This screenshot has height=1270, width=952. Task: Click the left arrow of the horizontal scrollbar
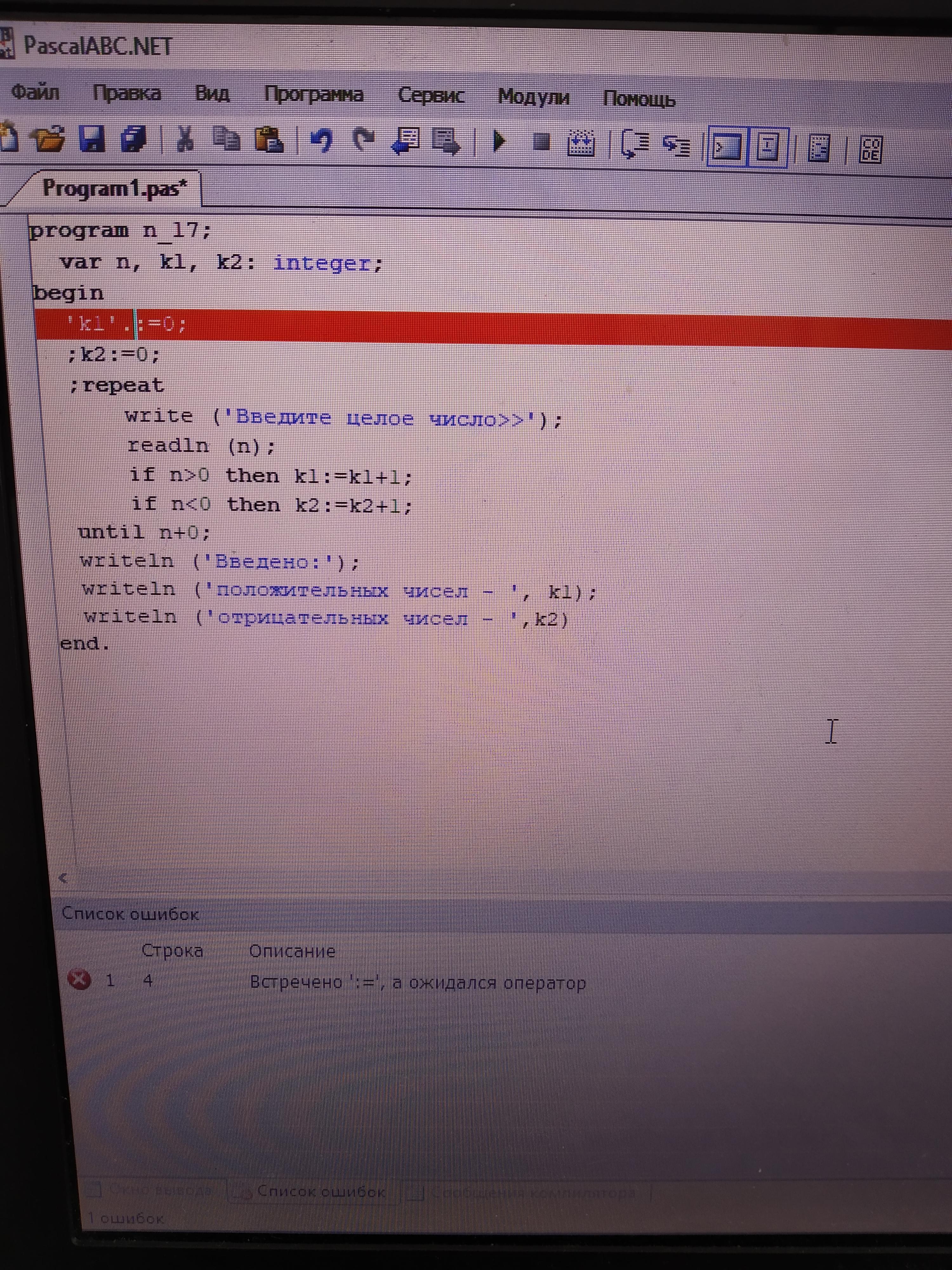64,878
